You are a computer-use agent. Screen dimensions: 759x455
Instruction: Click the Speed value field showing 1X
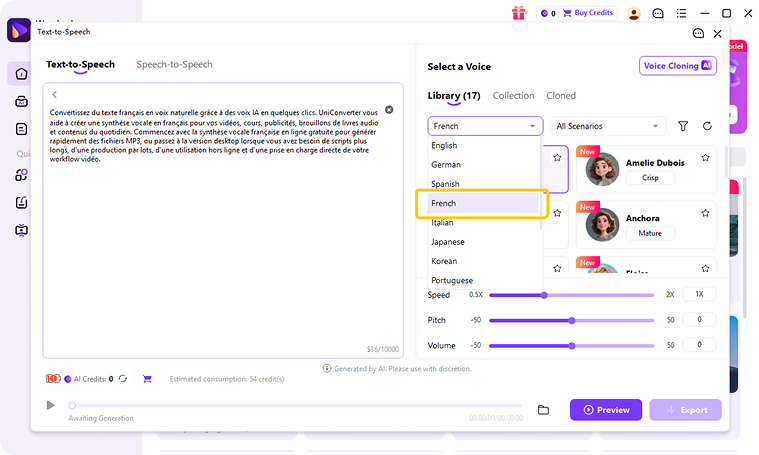(x=699, y=294)
